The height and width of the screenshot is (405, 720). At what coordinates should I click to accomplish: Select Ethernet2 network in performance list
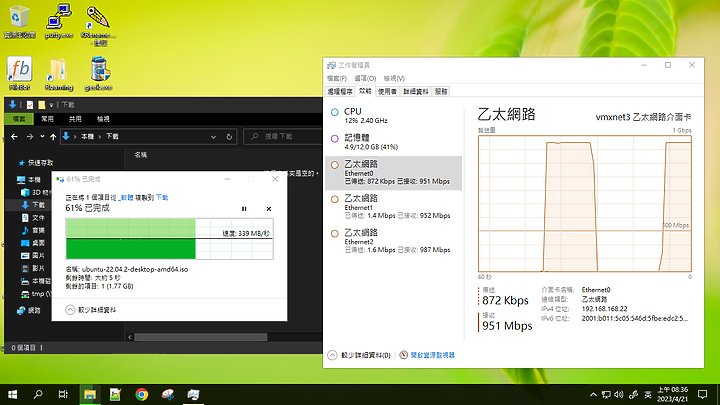[x=394, y=242]
